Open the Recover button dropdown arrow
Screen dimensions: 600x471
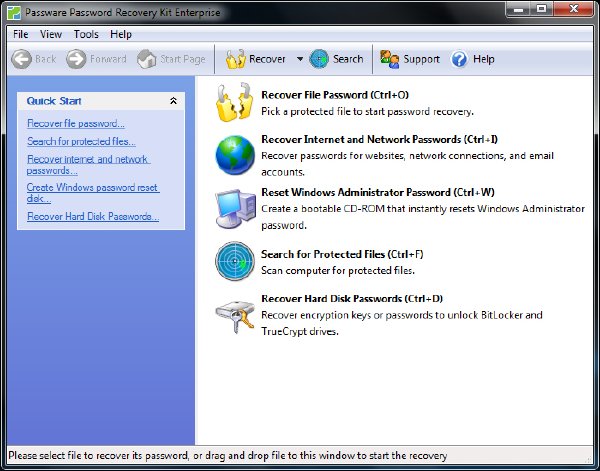click(x=300, y=59)
